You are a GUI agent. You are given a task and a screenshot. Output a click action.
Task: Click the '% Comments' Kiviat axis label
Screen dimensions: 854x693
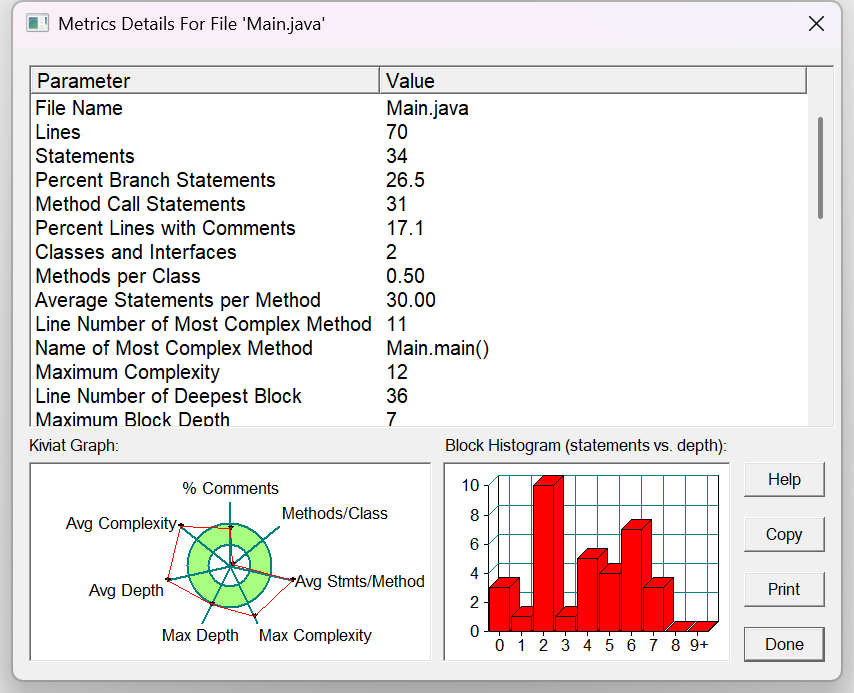click(x=230, y=488)
